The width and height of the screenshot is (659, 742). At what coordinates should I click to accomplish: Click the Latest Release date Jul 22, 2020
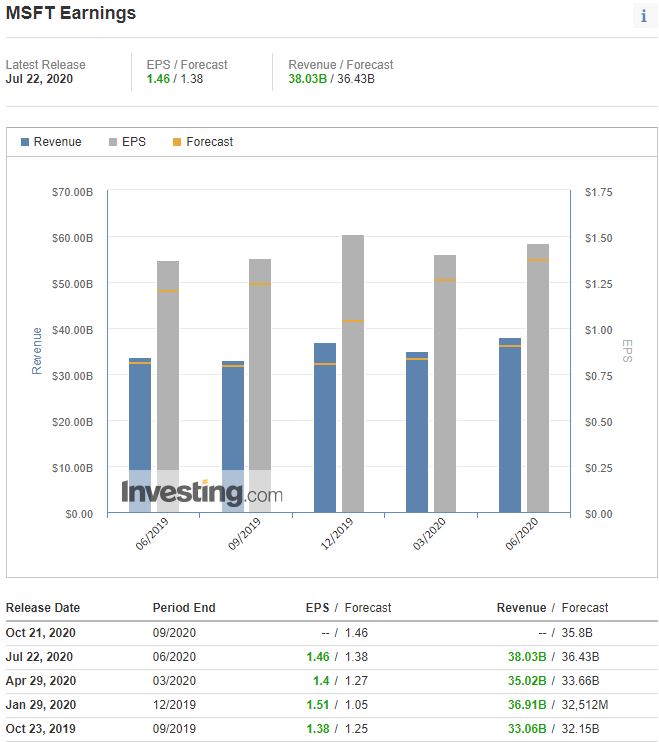[39, 79]
